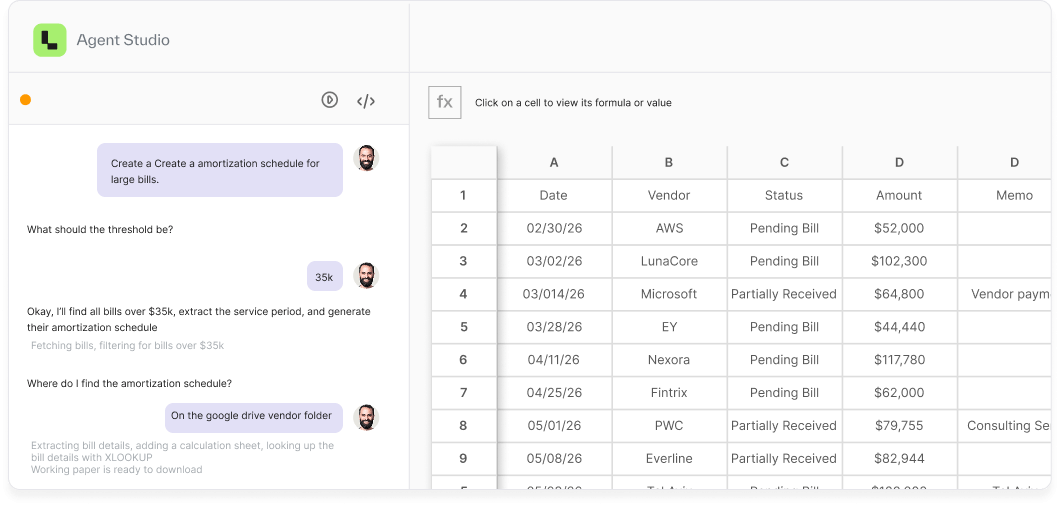Select row 9 header
This screenshot has width=1060, height=506.
(464, 458)
